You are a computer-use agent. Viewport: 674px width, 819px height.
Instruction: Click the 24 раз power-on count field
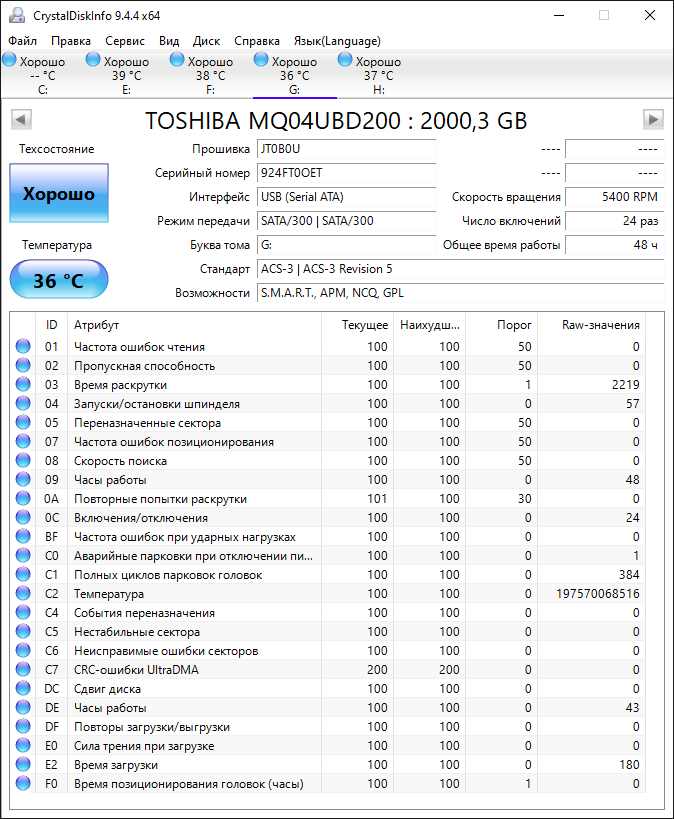tap(614, 221)
